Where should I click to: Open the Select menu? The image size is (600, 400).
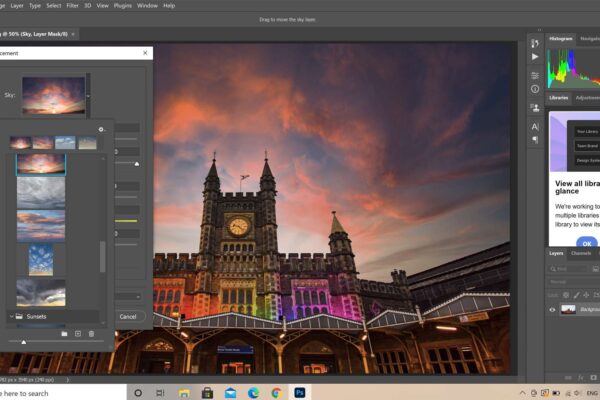click(54, 6)
